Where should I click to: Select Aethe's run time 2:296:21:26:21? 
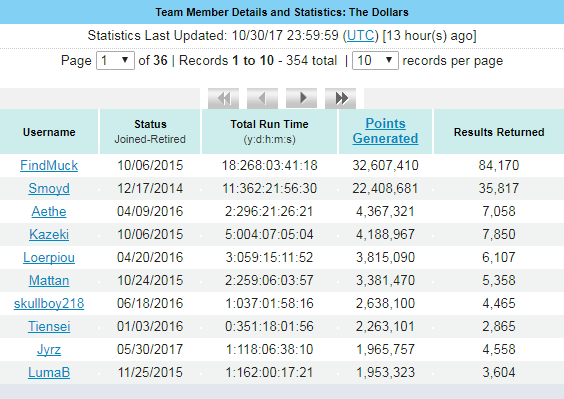pos(269,212)
